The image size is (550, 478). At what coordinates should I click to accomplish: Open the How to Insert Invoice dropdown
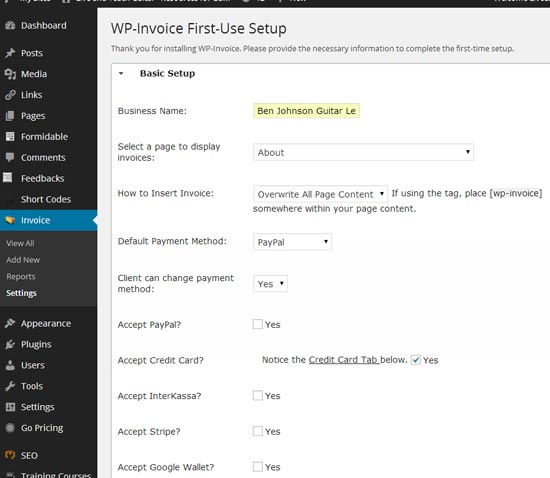pos(320,194)
